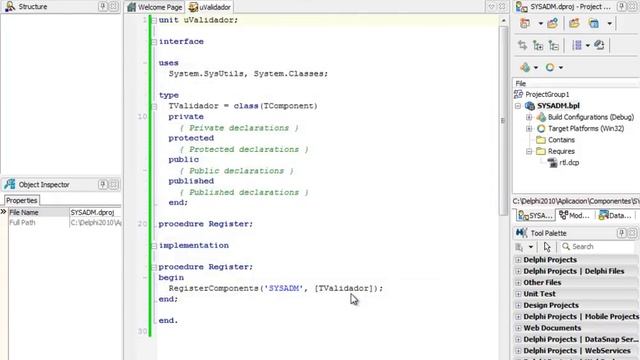Expand Delphi Projects | DataSnap Server category
This screenshot has width=640, height=360.
tap(518, 340)
